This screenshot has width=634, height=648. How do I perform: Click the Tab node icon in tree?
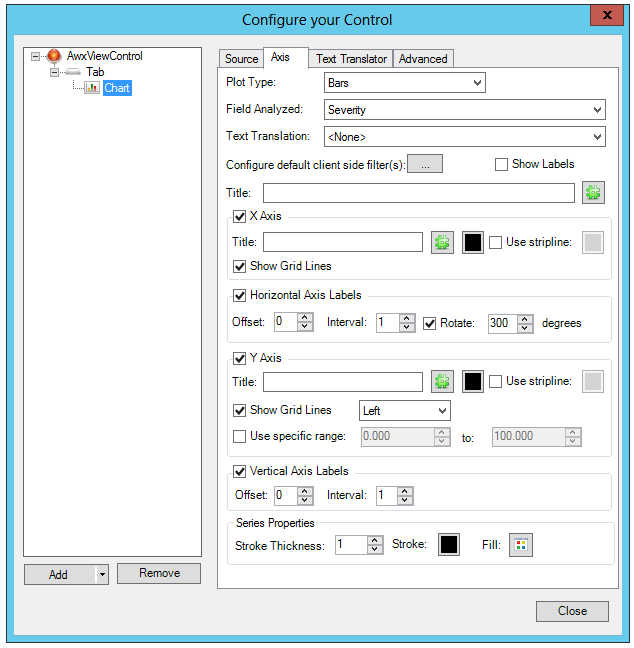[x=73, y=72]
